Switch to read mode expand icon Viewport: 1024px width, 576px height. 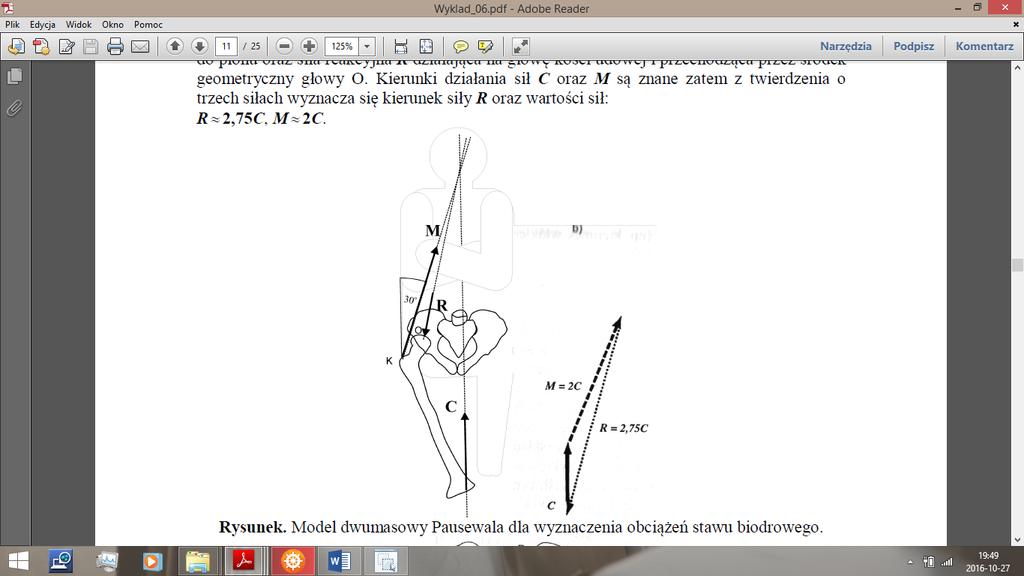(520, 46)
